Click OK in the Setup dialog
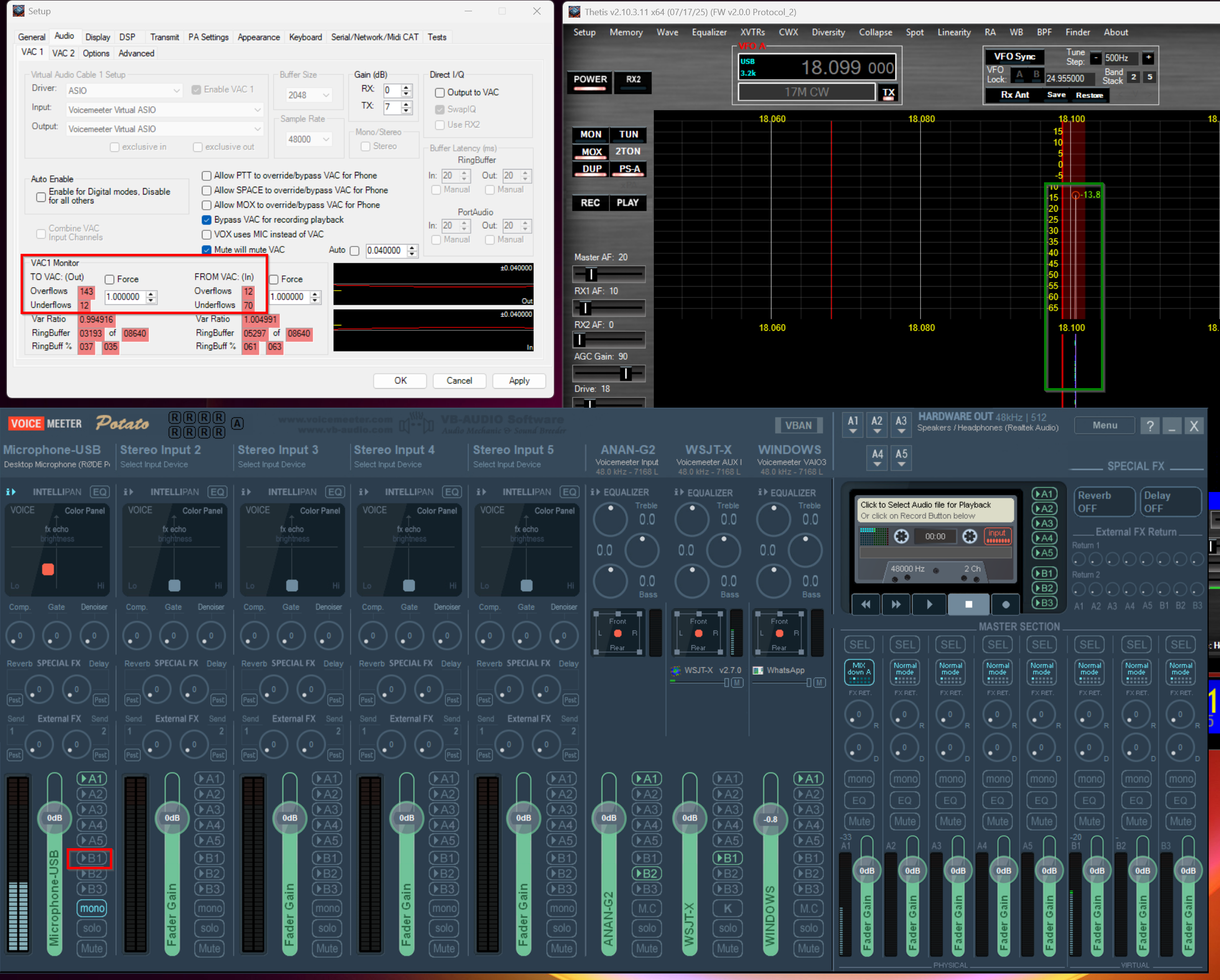The image size is (1220, 980). coord(400,381)
